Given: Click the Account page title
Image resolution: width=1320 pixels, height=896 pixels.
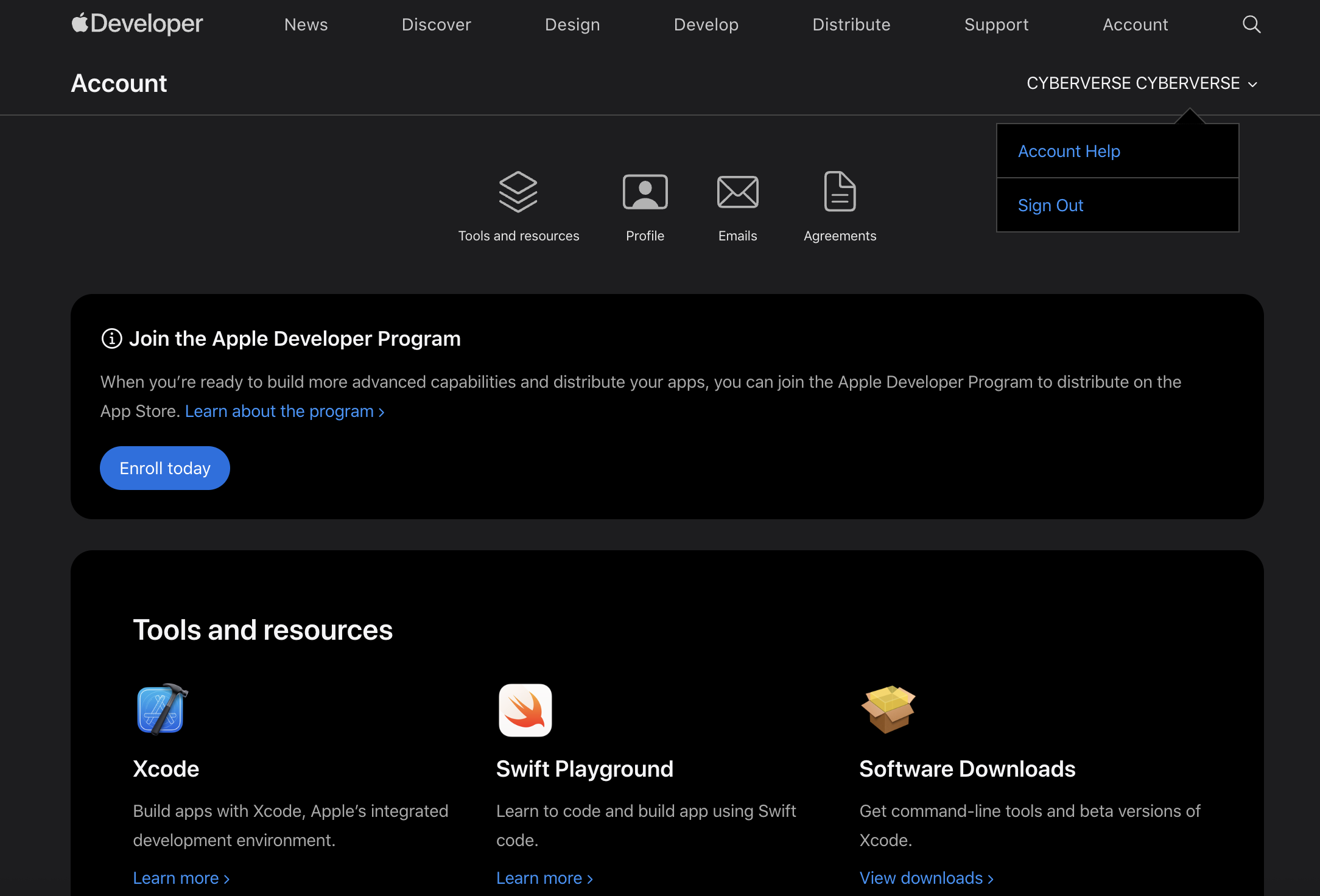Looking at the screenshot, I should click(119, 83).
